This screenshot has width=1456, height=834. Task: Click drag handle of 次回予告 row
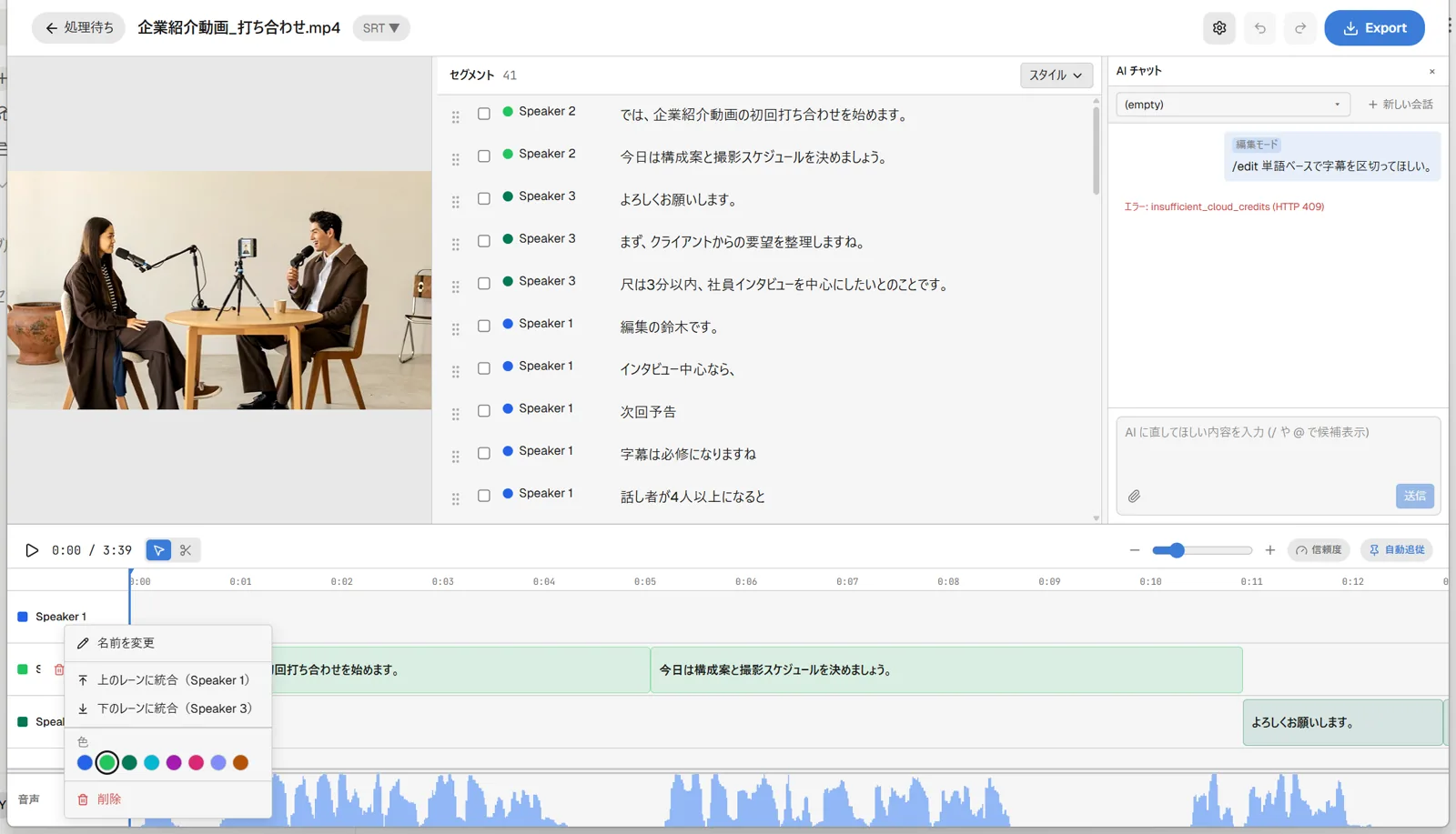pyautogui.click(x=456, y=414)
